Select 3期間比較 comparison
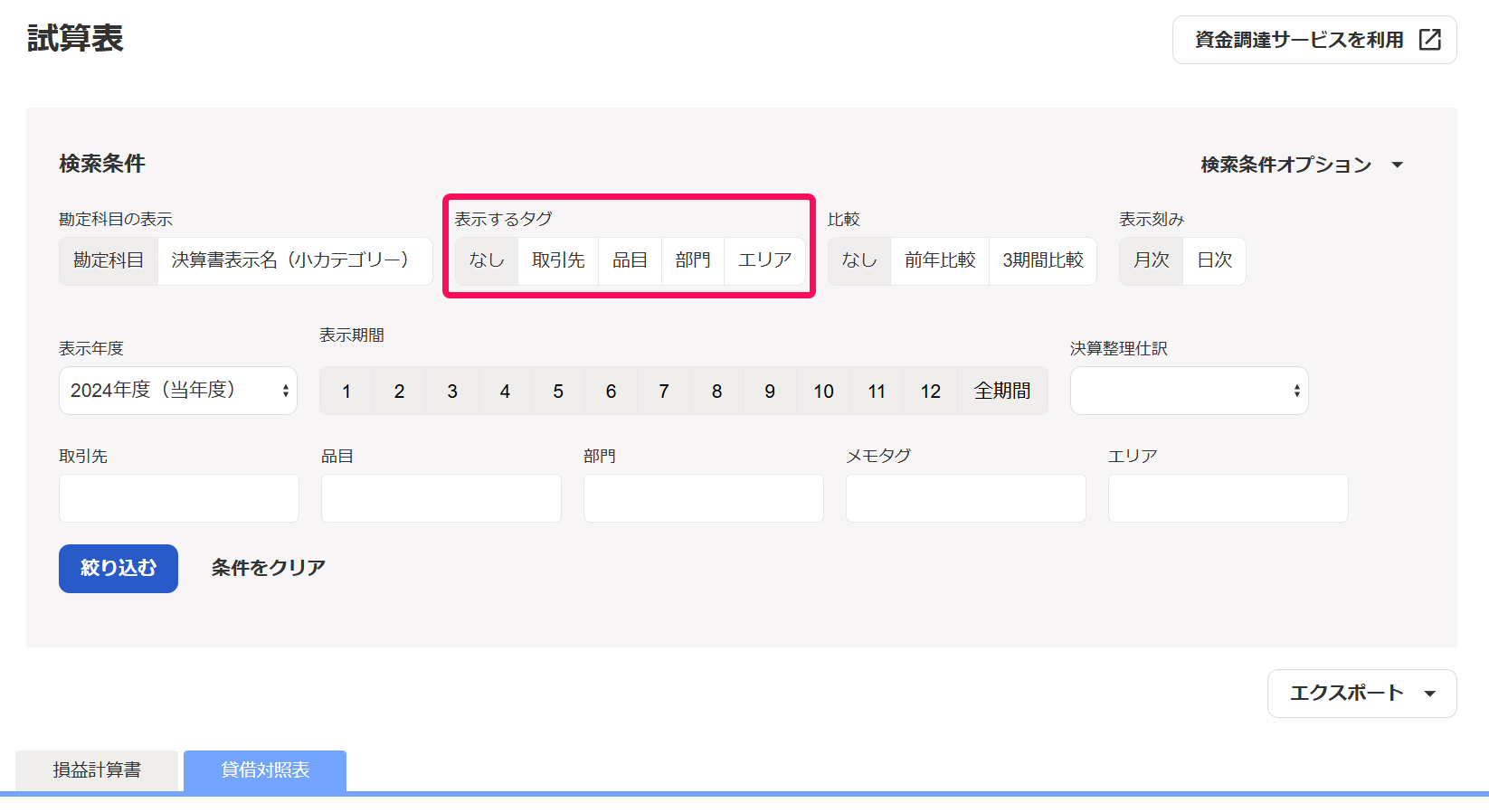1489x812 pixels. [1043, 260]
